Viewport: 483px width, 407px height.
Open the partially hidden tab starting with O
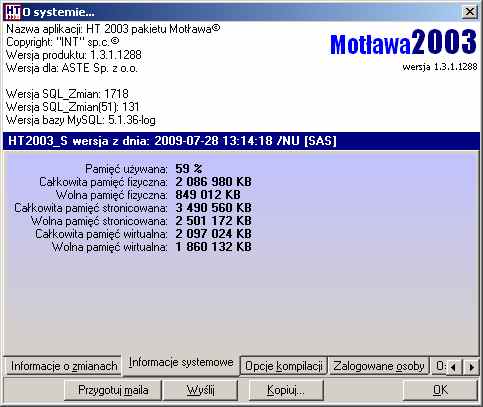pos(439,366)
